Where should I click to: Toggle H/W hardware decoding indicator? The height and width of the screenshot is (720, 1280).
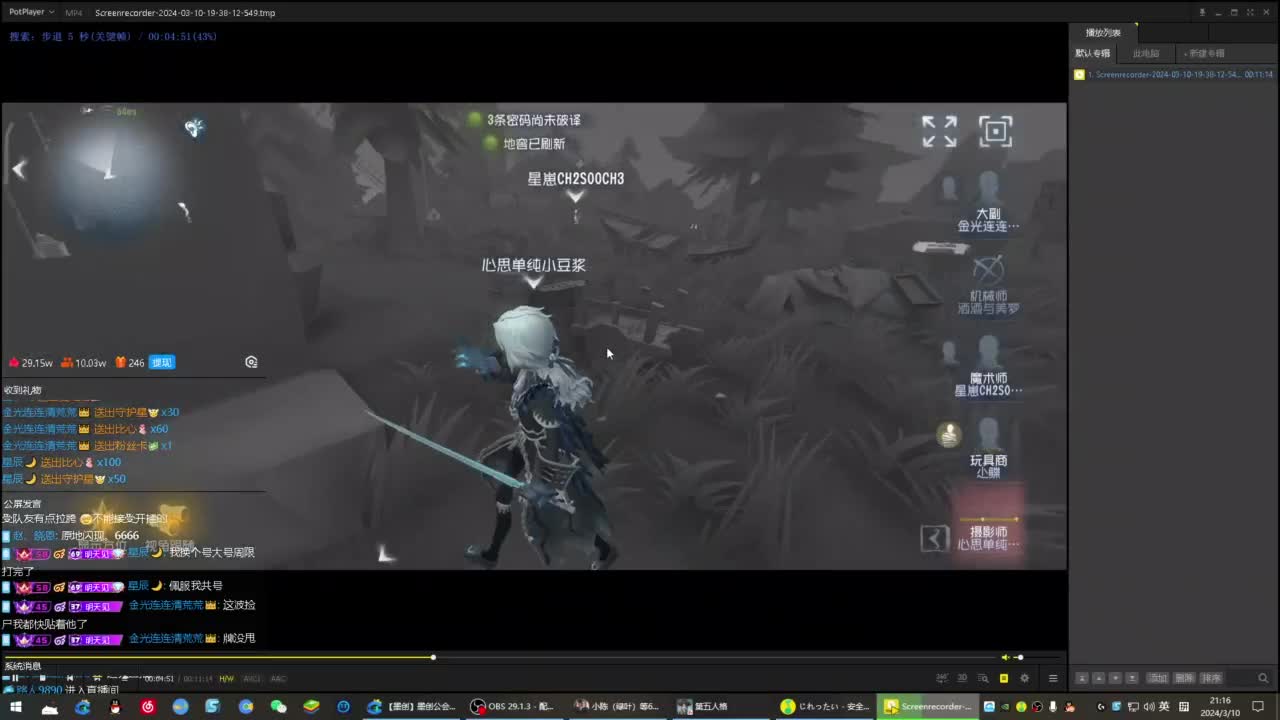(x=226, y=679)
